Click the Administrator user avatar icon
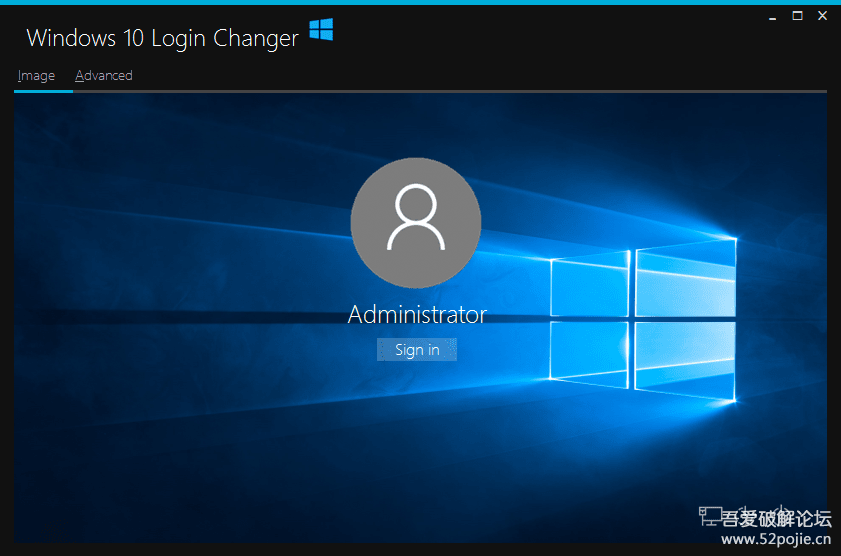This screenshot has width=841, height=556. [x=416, y=223]
